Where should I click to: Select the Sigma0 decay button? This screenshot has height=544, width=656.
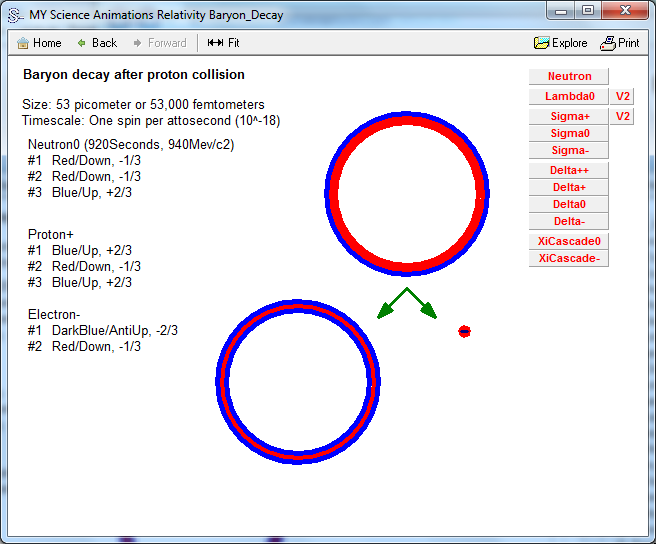click(x=569, y=133)
